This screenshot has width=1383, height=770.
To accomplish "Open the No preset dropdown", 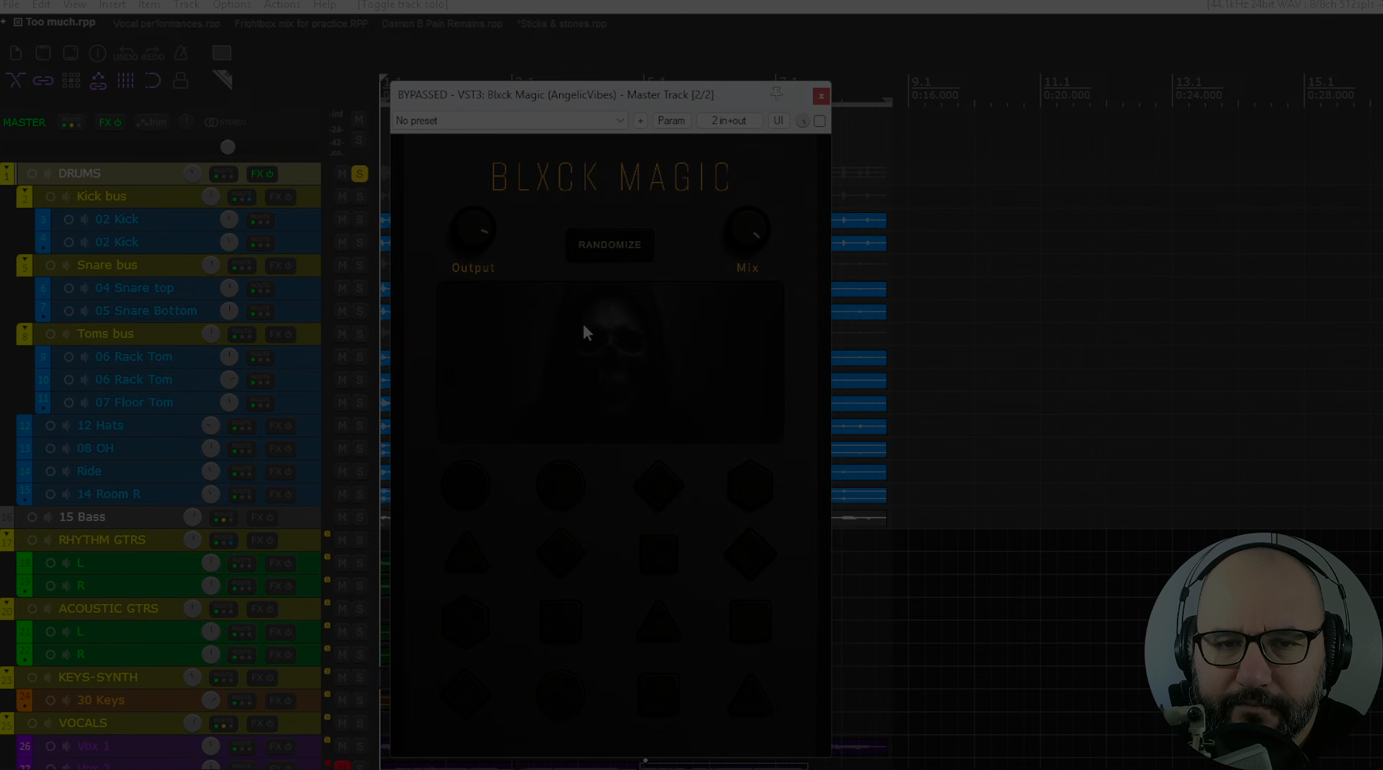I will tap(509, 121).
